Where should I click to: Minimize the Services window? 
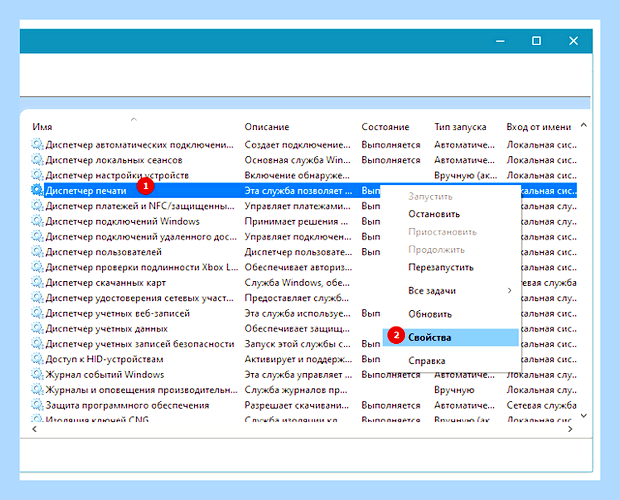pos(500,41)
